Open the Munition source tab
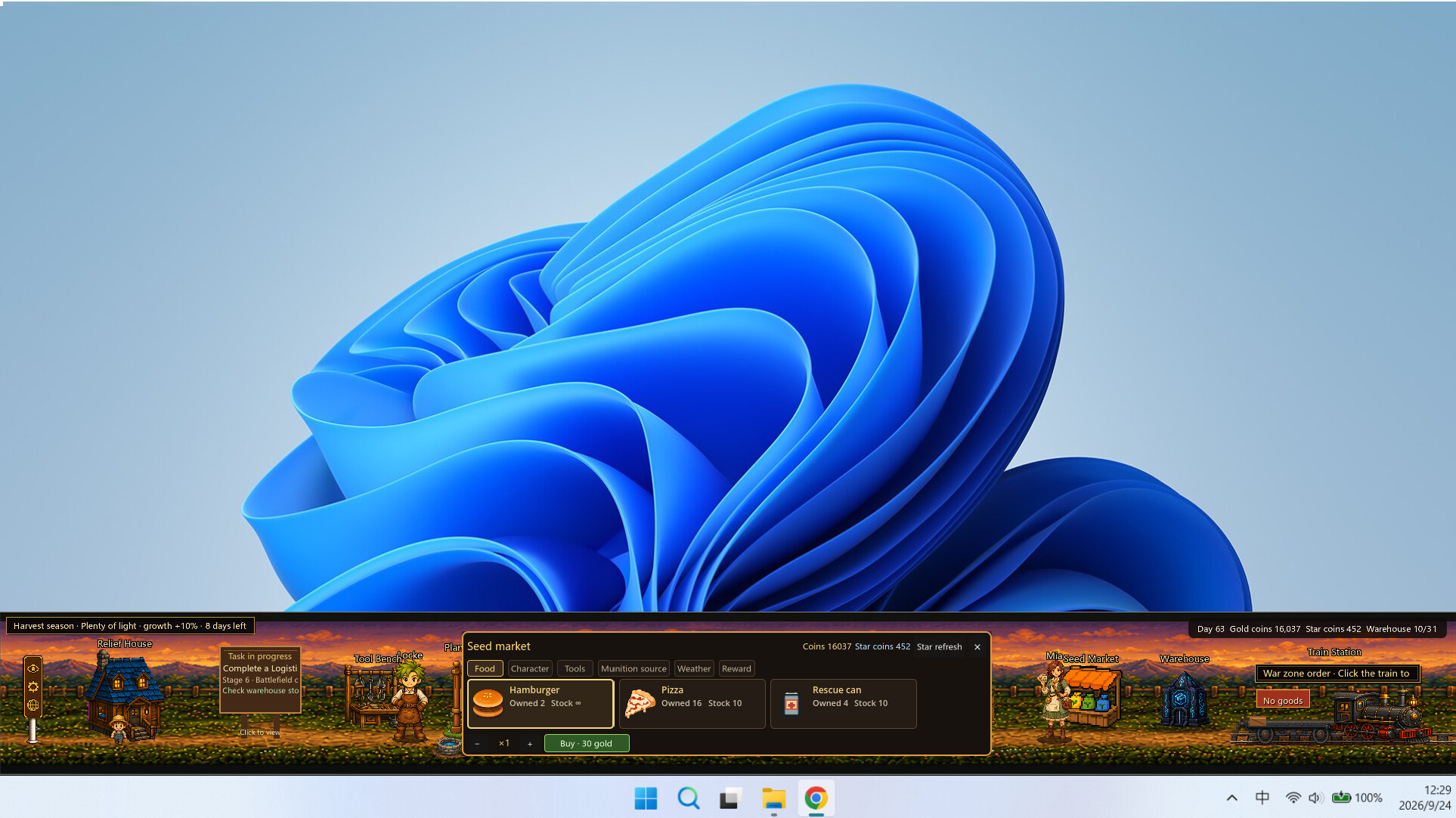 634,668
